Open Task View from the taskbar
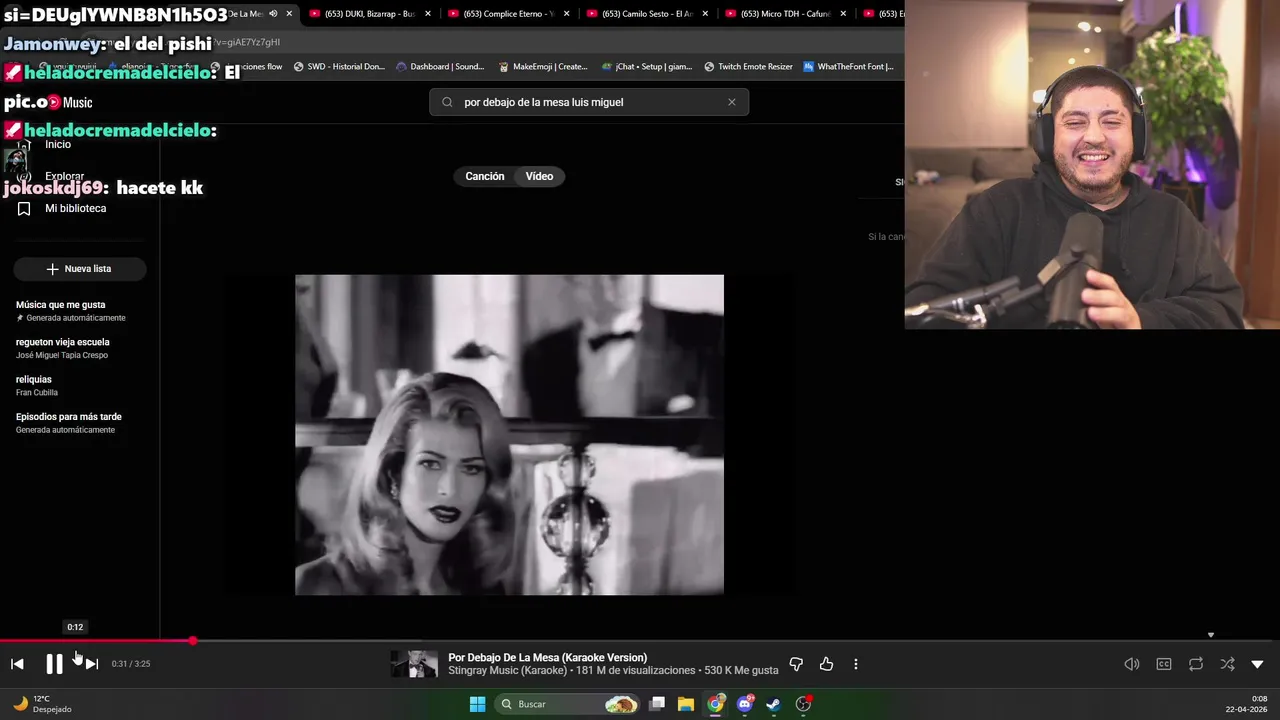Viewport: 1280px width, 720px height. tap(657, 704)
